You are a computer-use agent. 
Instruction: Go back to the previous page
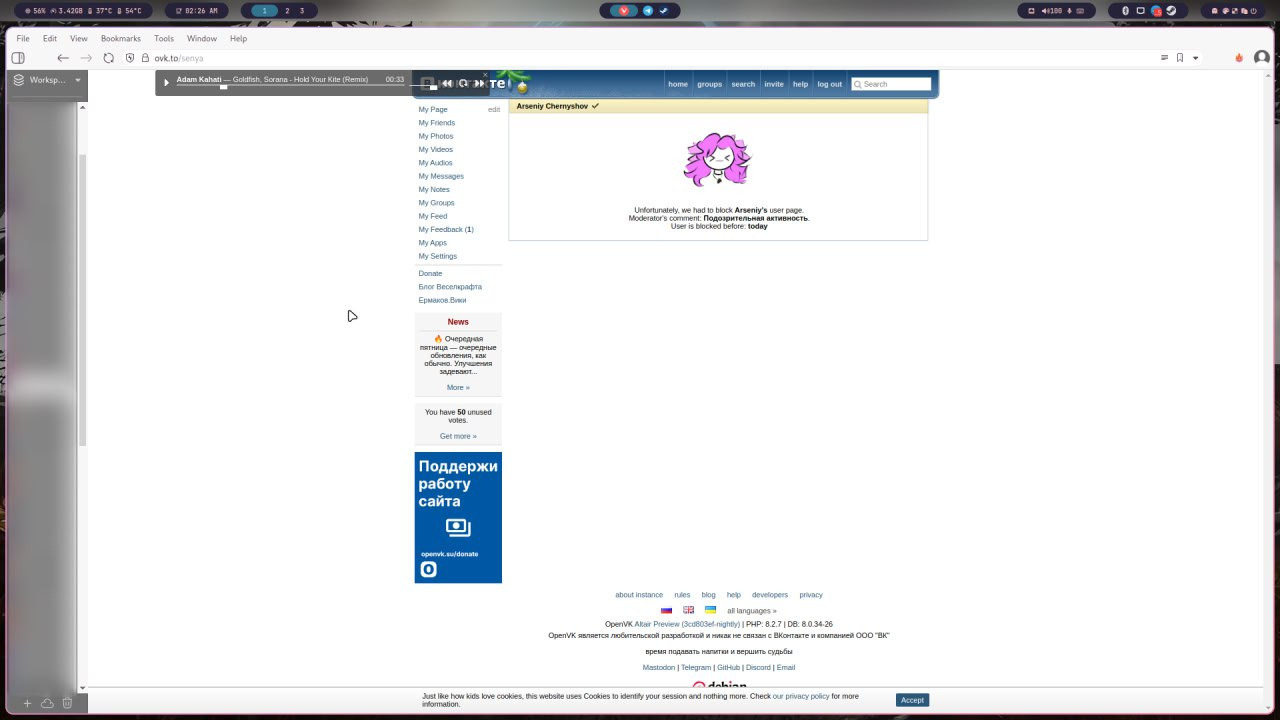[x=63, y=58]
